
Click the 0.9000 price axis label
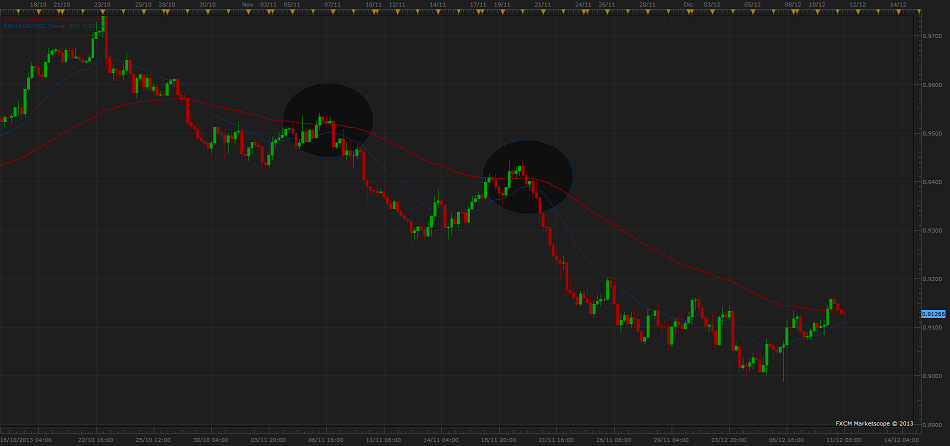pyautogui.click(x=930, y=376)
